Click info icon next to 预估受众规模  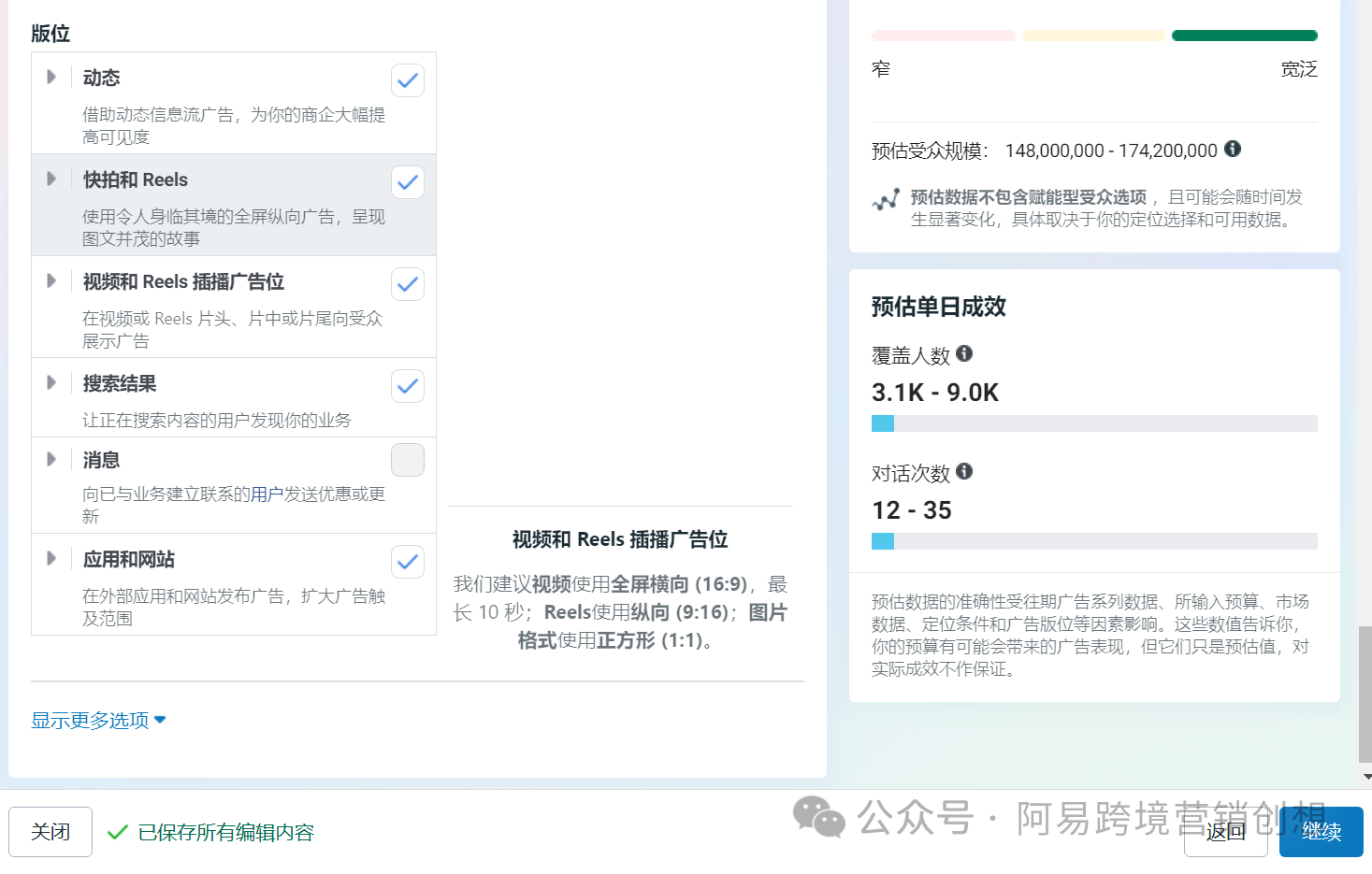click(1233, 149)
